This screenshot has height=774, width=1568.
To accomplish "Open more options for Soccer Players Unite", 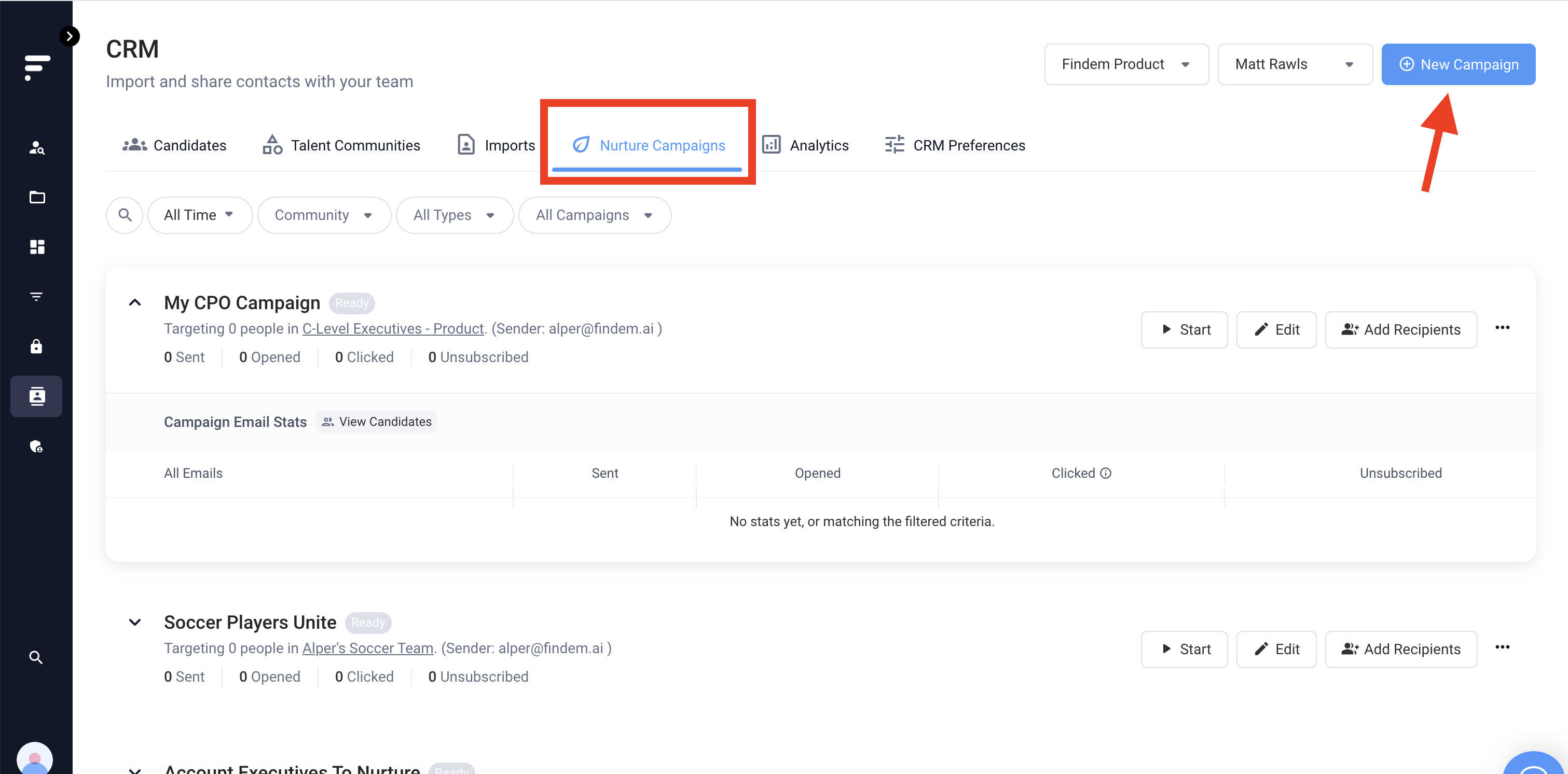I will coord(1502,647).
